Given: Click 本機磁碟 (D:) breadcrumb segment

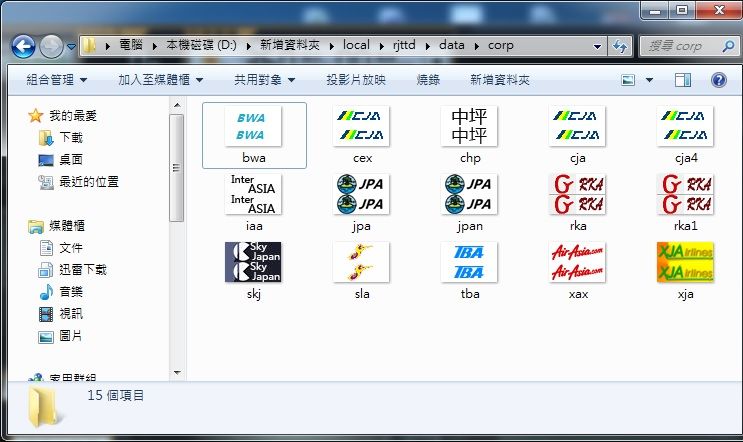Looking at the screenshot, I should click(x=201, y=45).
